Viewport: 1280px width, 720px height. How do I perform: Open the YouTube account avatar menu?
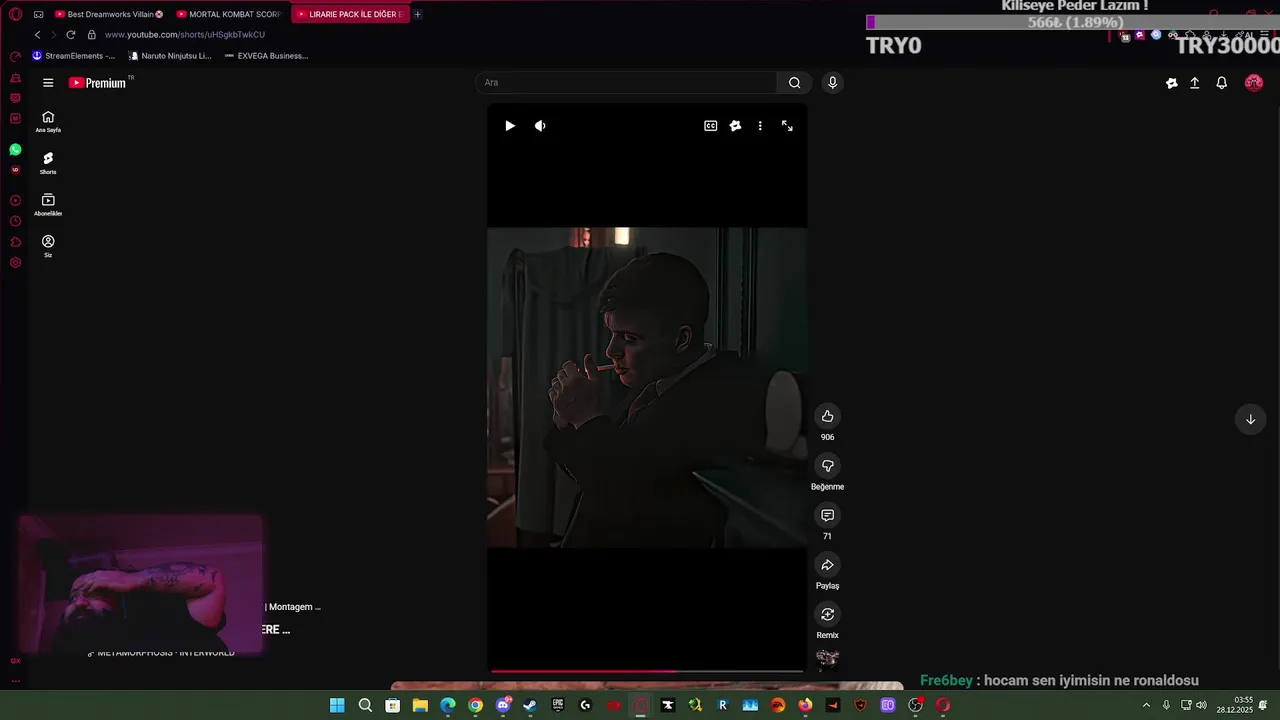click(1253, 83)
